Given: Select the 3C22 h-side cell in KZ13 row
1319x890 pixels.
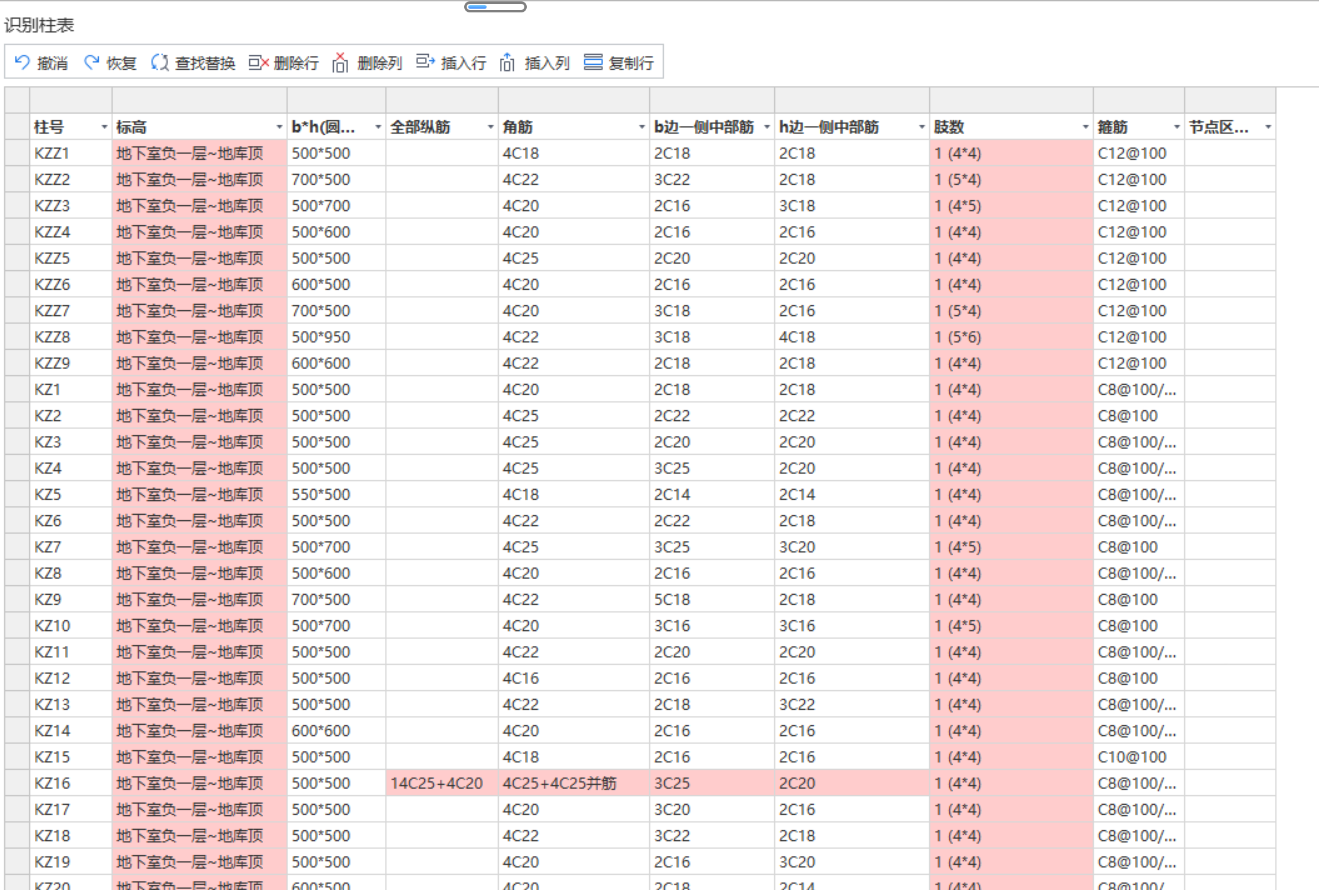Looking at the screenshot, I should pos(852,705).
